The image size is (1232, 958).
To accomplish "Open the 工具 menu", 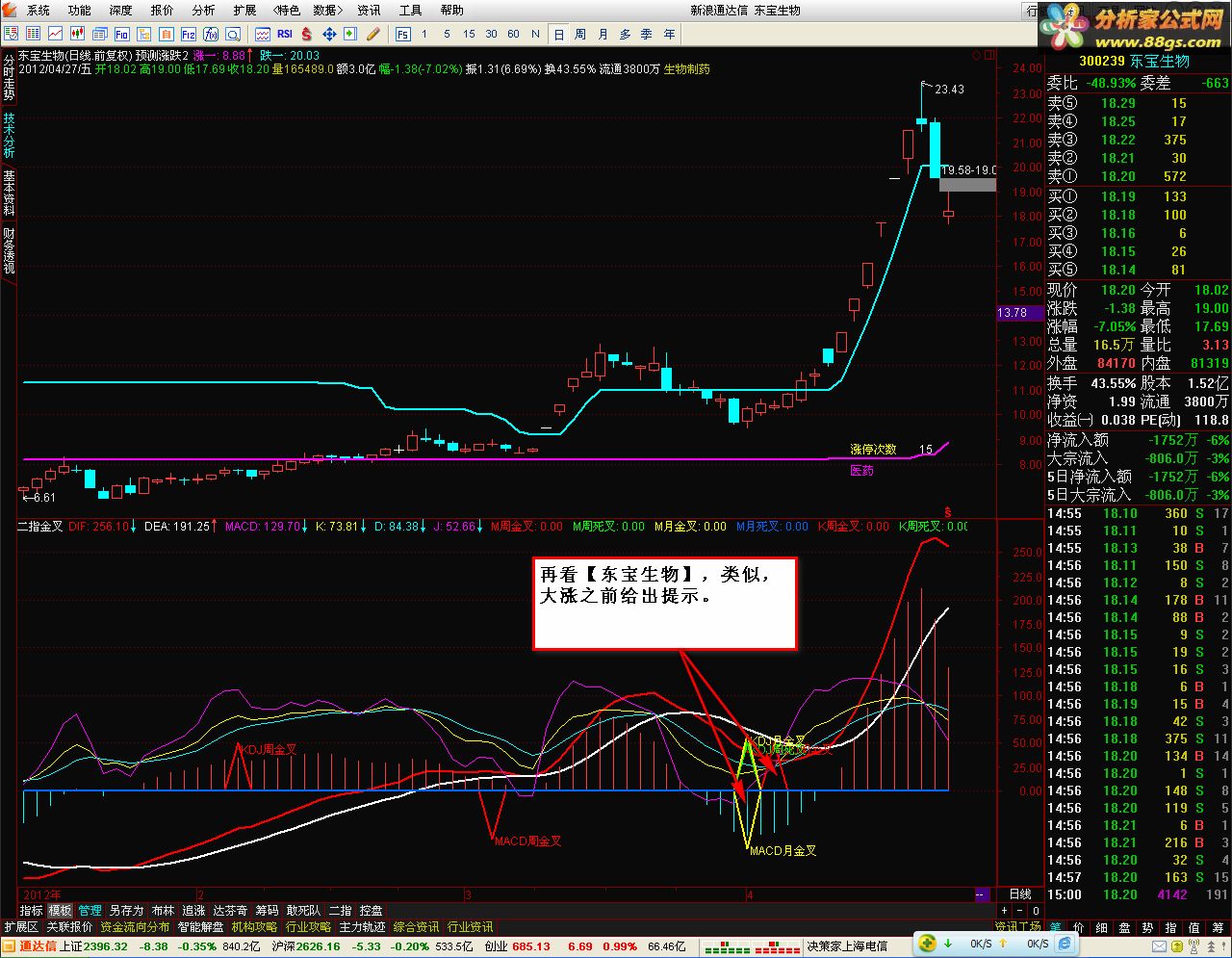I will 411,11.
